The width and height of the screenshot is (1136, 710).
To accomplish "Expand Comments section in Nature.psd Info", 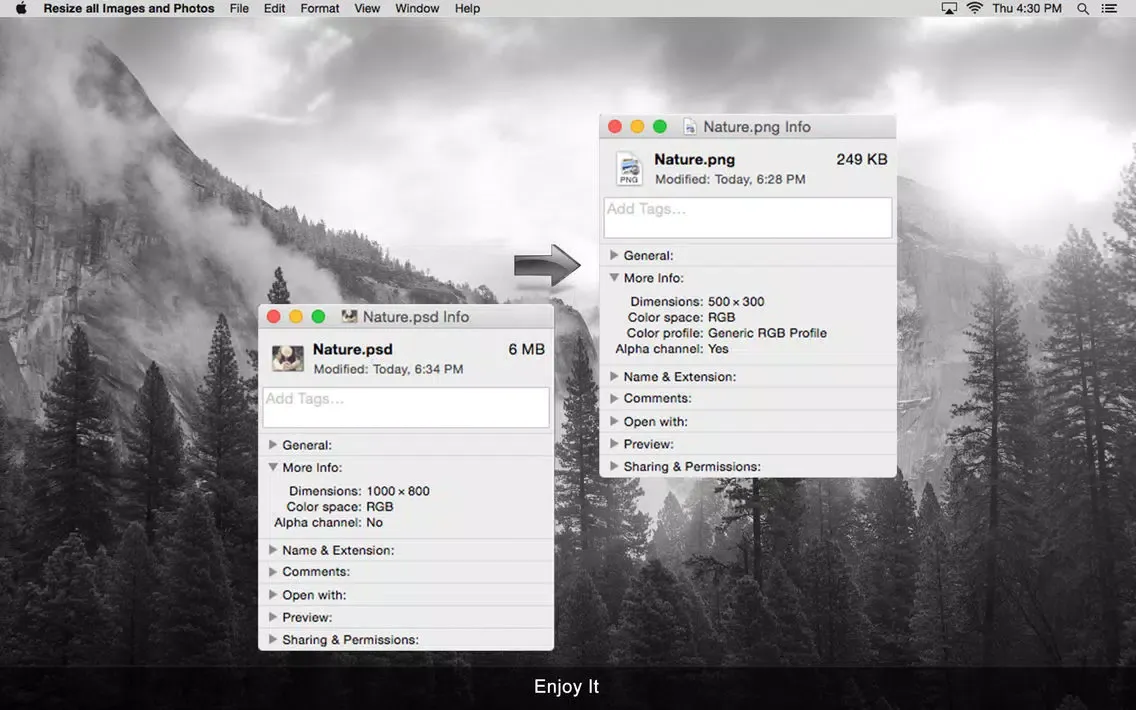I will tap(272, 572).
